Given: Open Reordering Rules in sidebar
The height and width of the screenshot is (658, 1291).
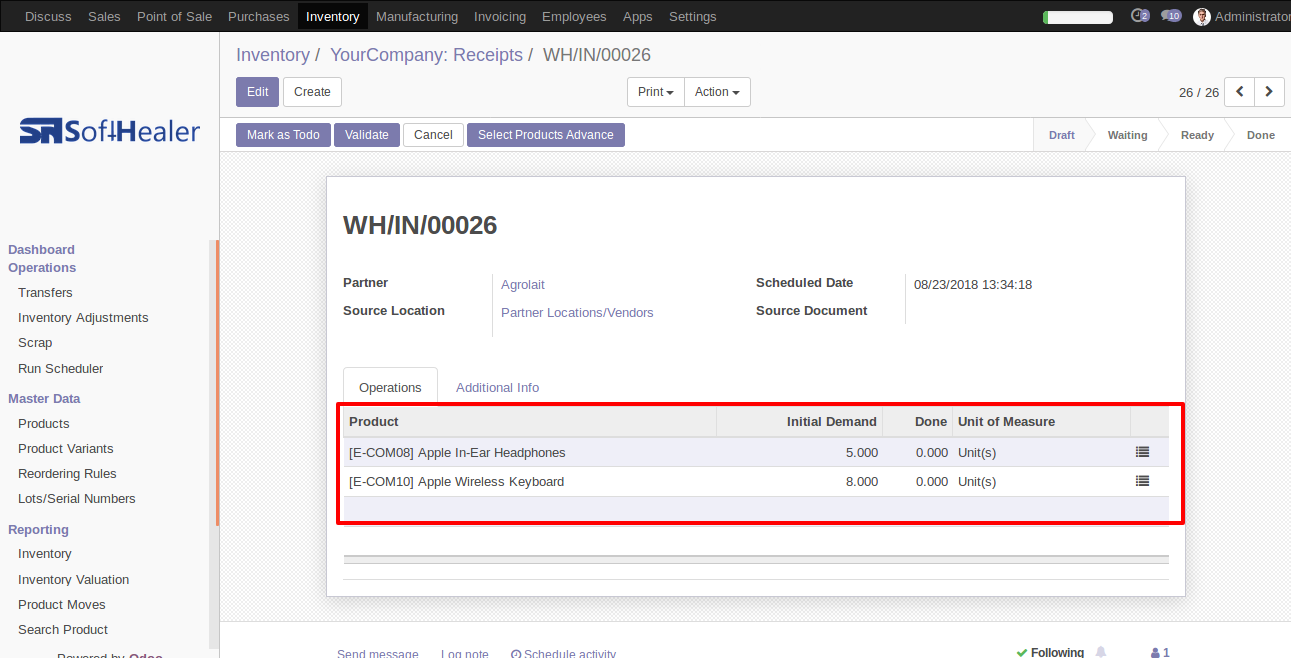Looking at the screenshot, I should pyautogui.click(x=67, y=474).
